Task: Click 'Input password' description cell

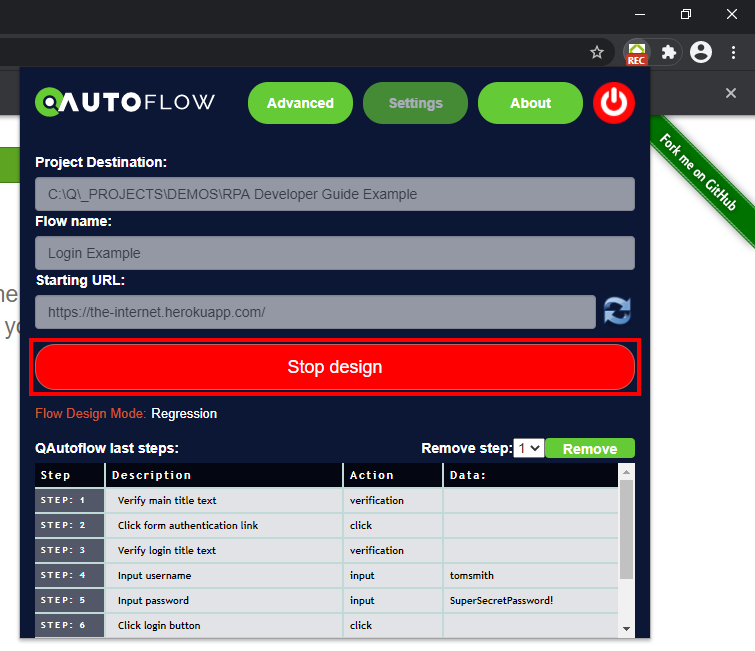Action: click(224, 600)
